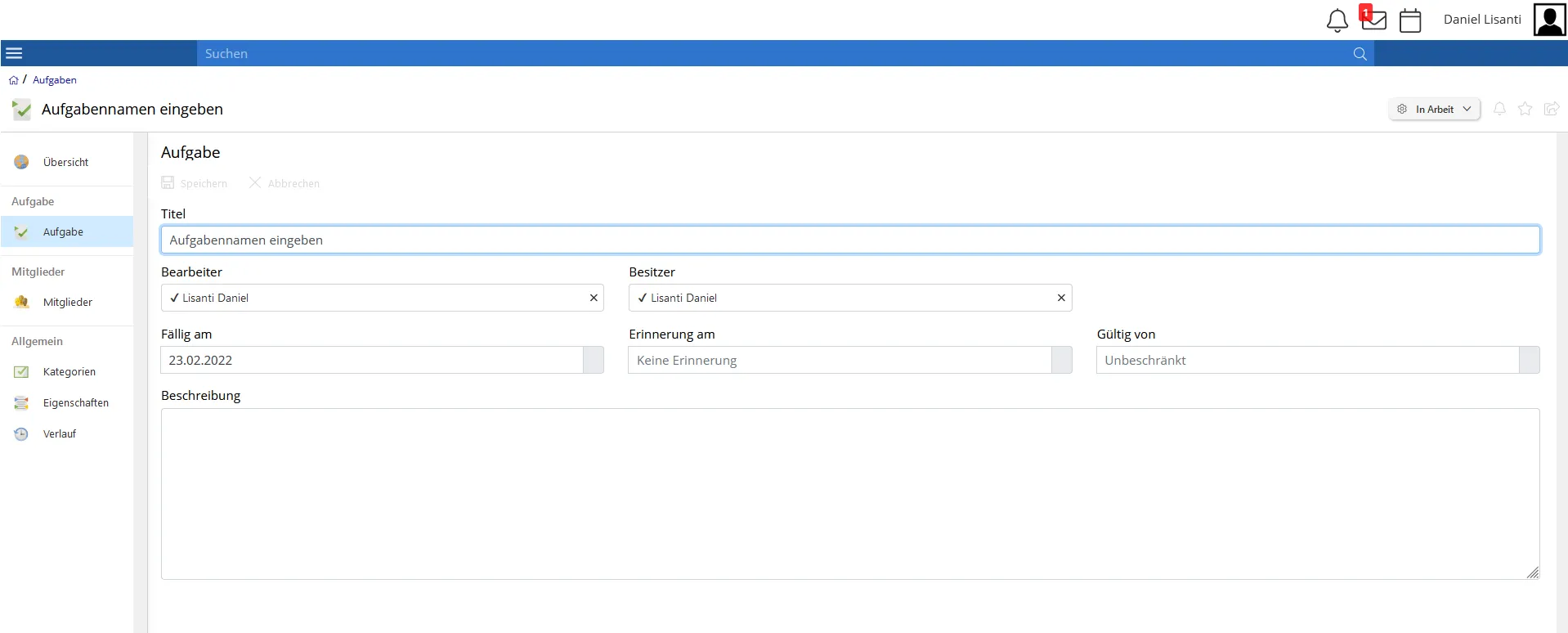This screenshot has height=633, width=1568.
Task: Go to home via breadcrumb house icon
Action: coord(13,80)
